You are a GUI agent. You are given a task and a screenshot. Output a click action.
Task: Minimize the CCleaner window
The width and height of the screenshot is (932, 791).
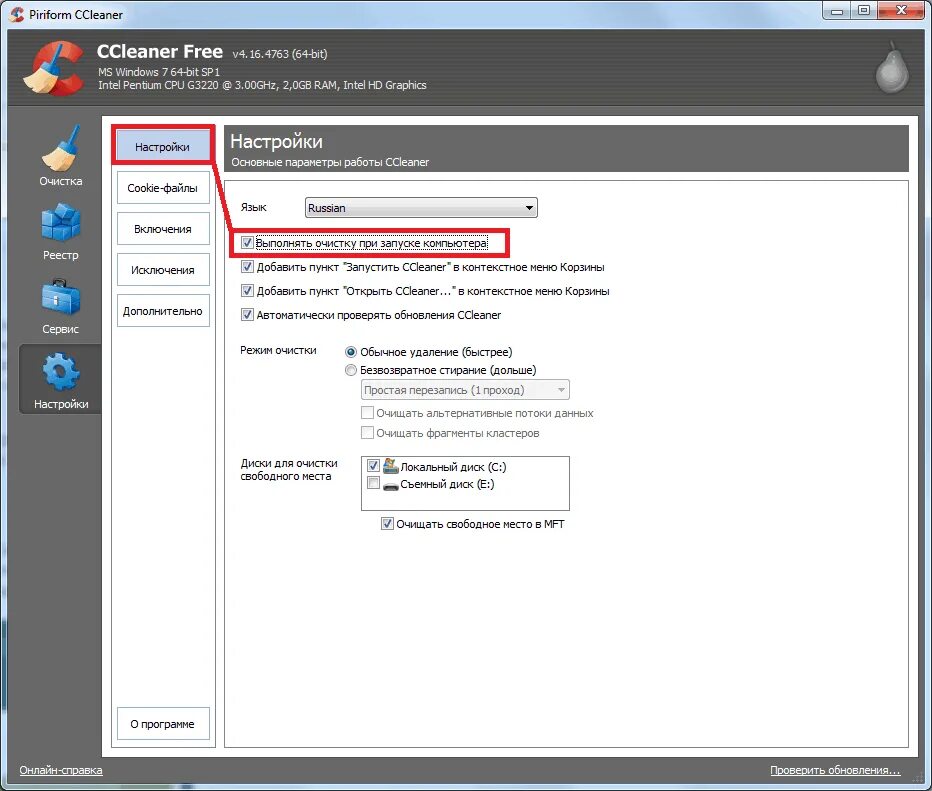pos(836,10)
